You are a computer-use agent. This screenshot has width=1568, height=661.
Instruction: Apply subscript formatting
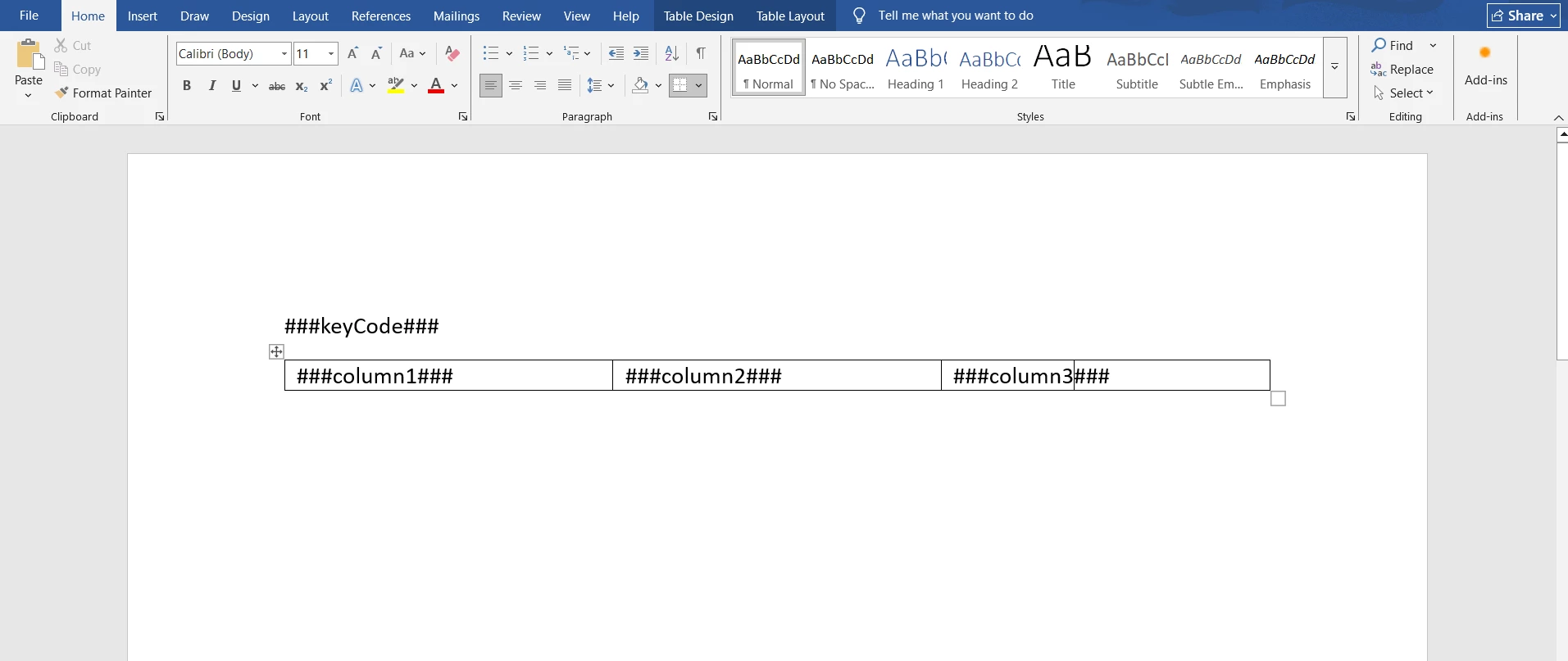click(302, 86)
